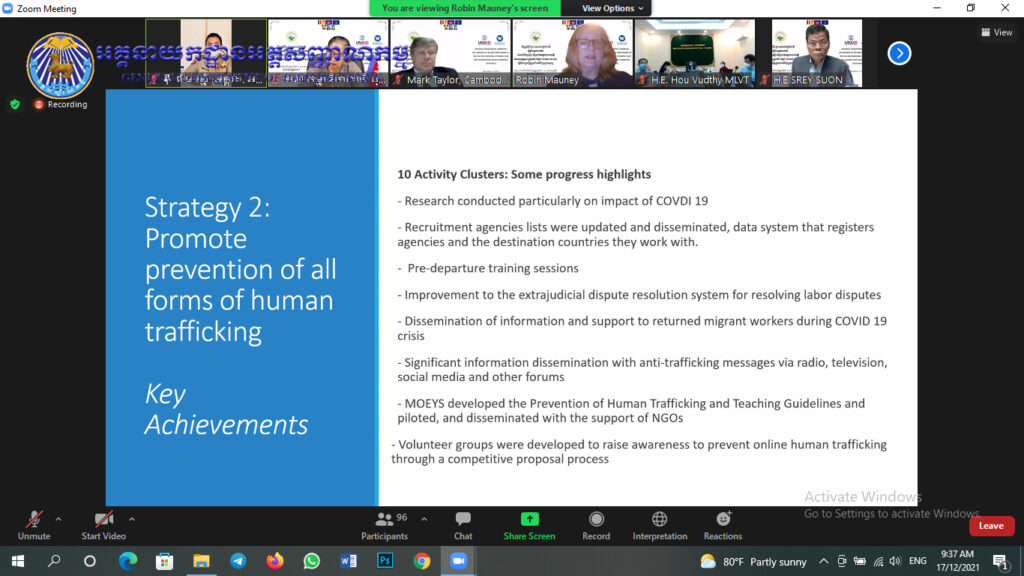Start recording with the Record button
The height and width of the screenshot is (576, 1024).
596,526
